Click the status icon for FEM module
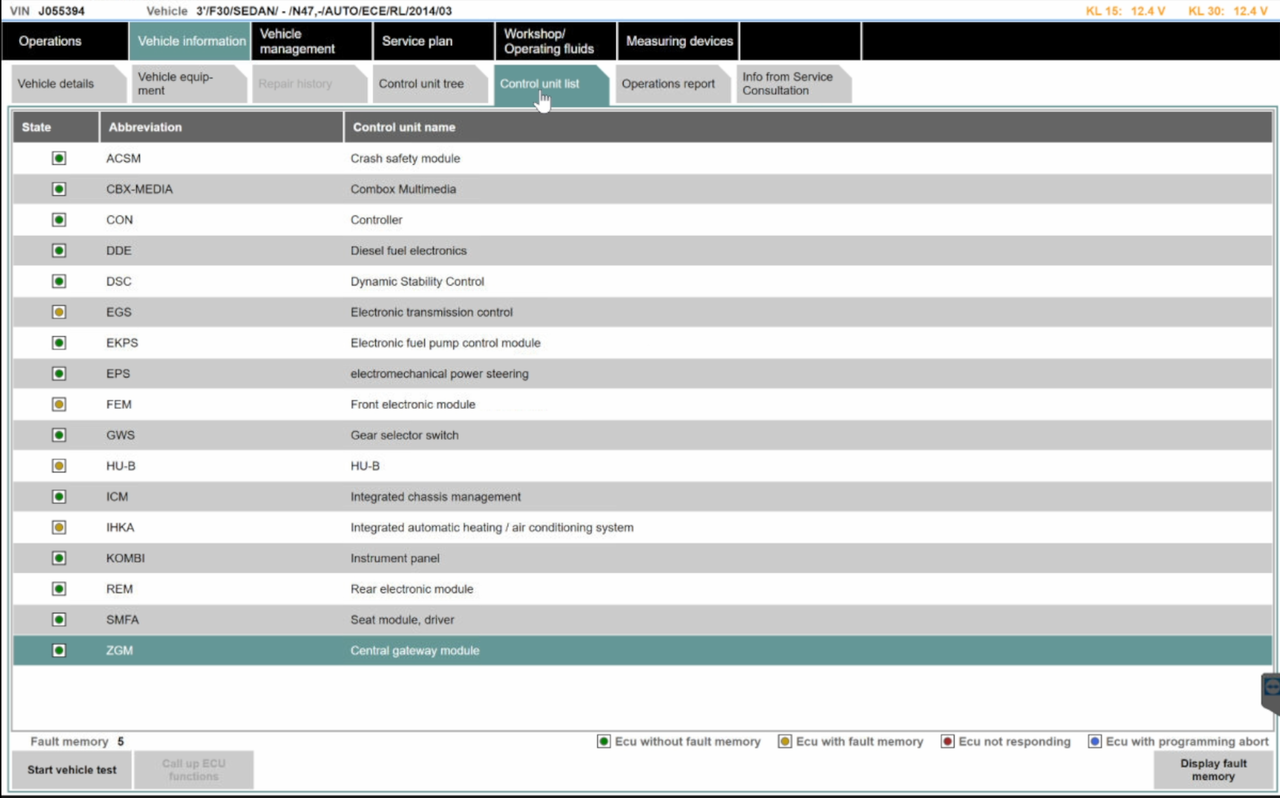This screenshot has width=1280, height=798. 58,404
